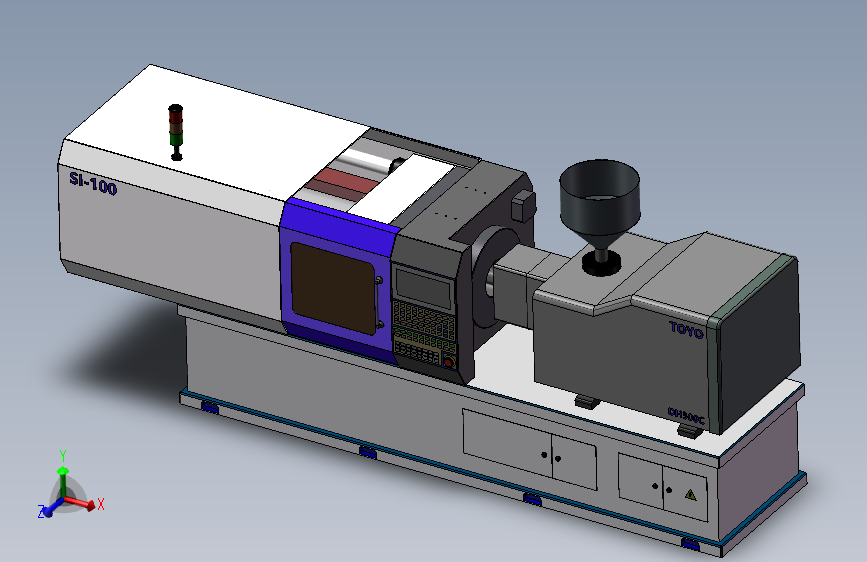Select the dark window of the blue safety door
Screen dimensions: 867x562
[x=333, y=287]
